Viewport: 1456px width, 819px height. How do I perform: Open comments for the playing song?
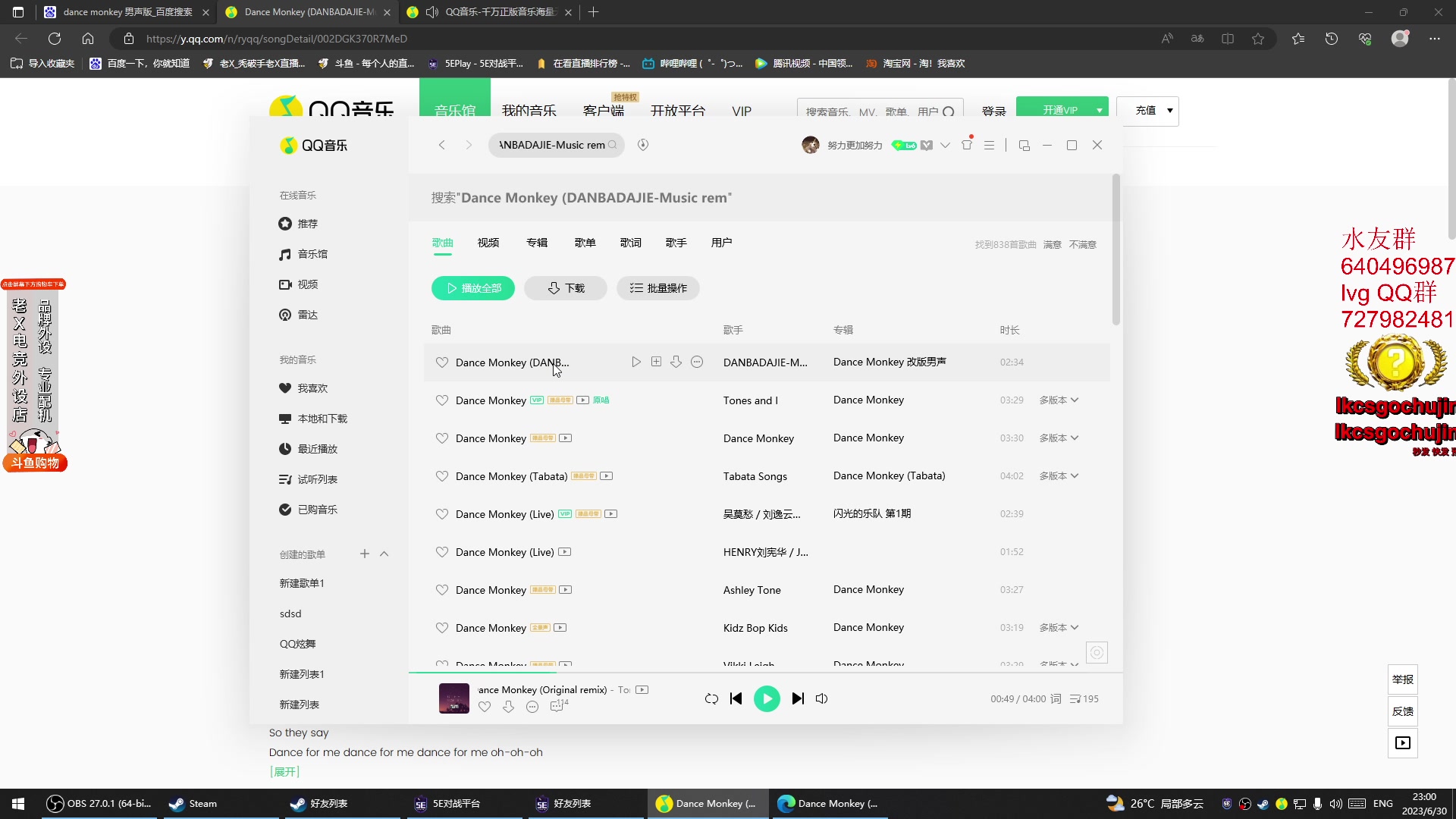[558, 706]
